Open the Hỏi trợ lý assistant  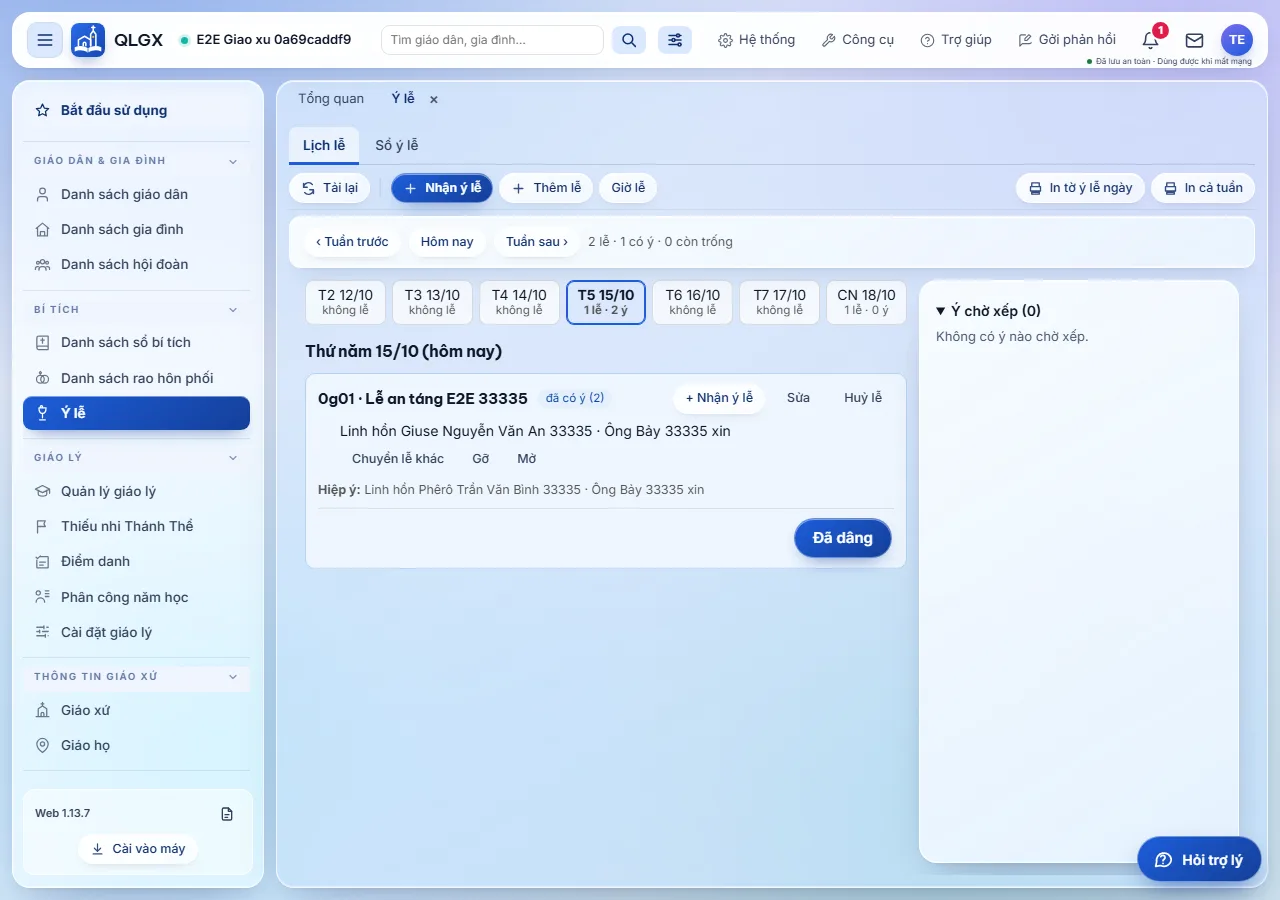pos(1199,860)
